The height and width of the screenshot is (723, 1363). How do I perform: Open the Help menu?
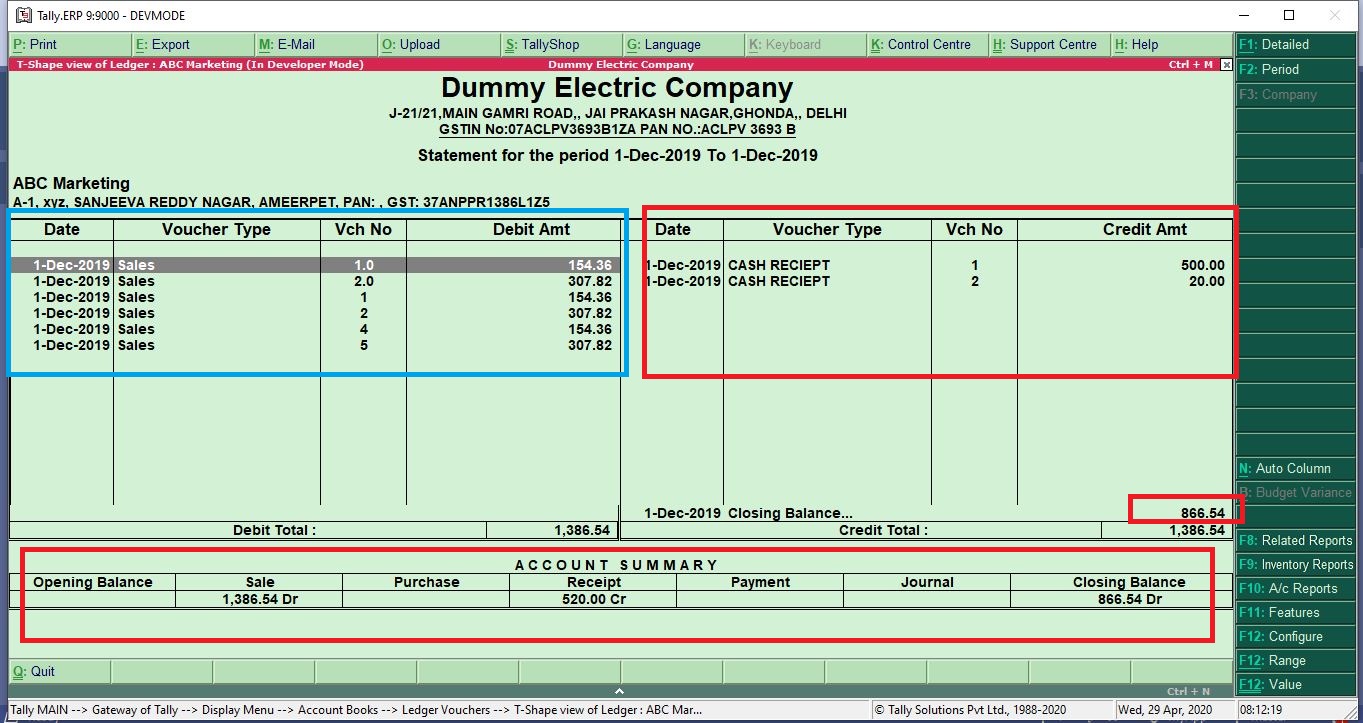(1172, 44)
